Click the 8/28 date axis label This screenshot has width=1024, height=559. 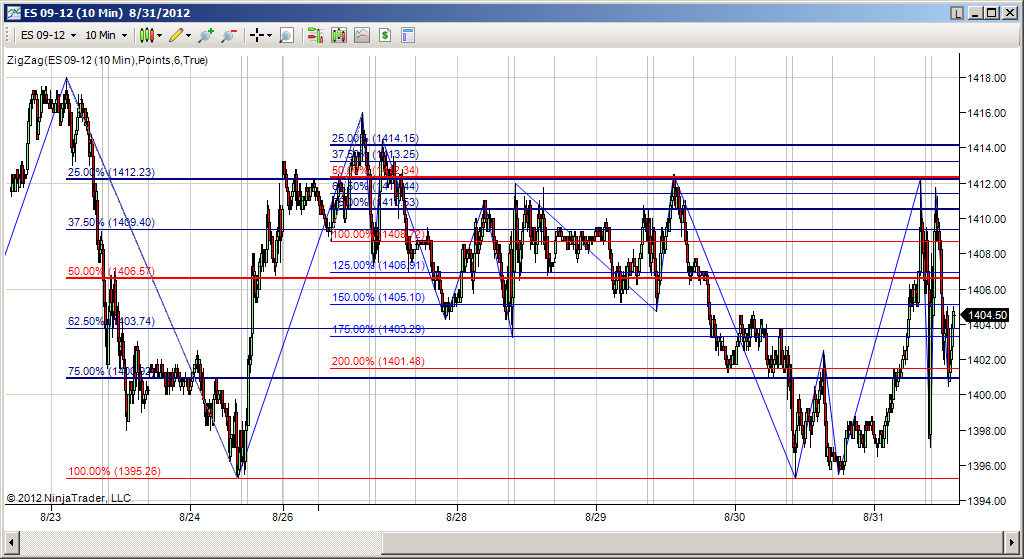tap(456, 517)
